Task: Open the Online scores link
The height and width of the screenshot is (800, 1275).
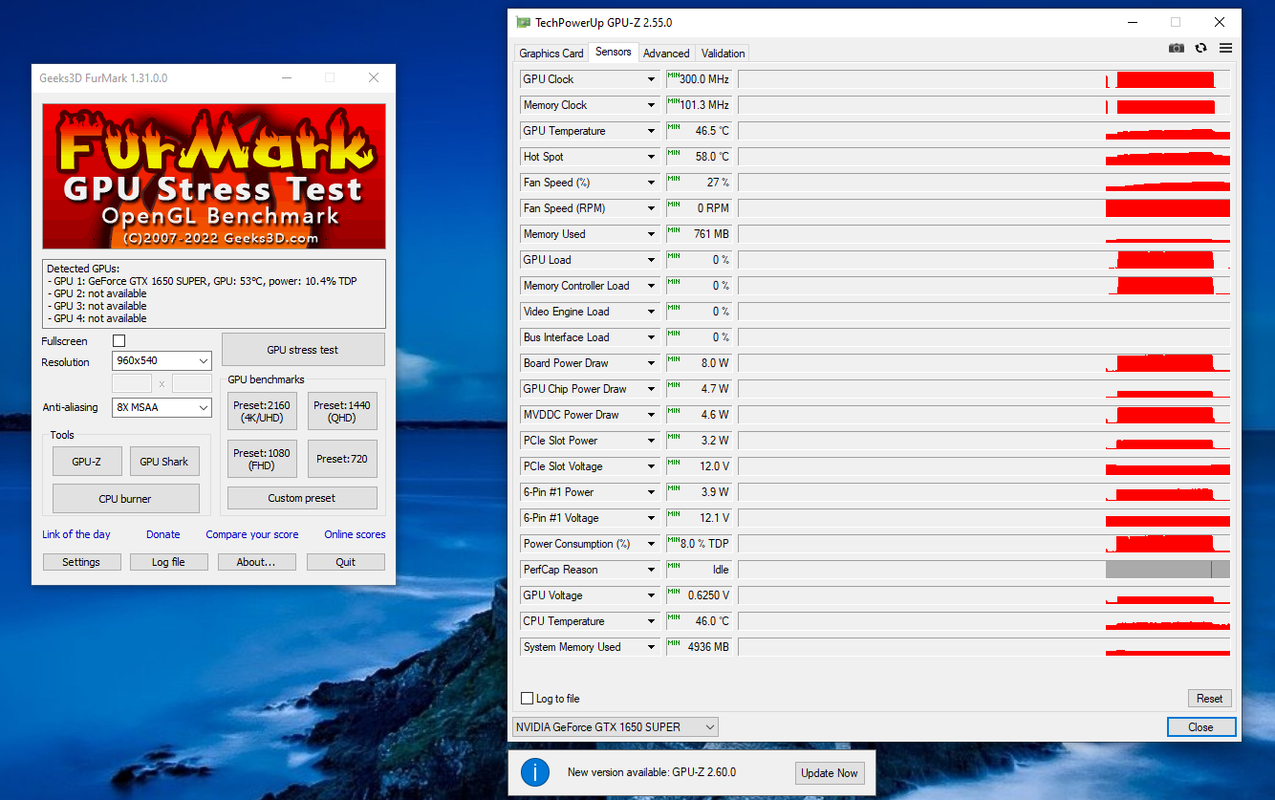Action: 355,534
